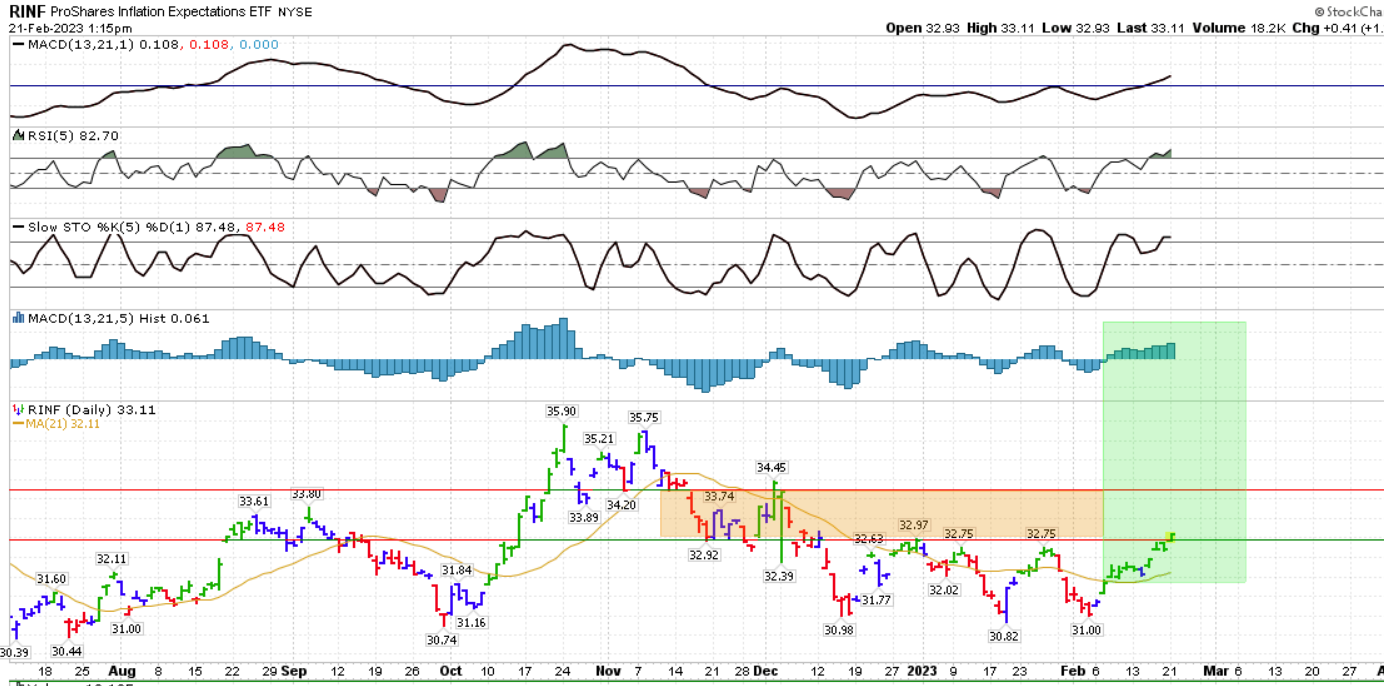Click the RSI(5) indicator legend icon
Screen dimensions: 1384x686
pos(17,135)
